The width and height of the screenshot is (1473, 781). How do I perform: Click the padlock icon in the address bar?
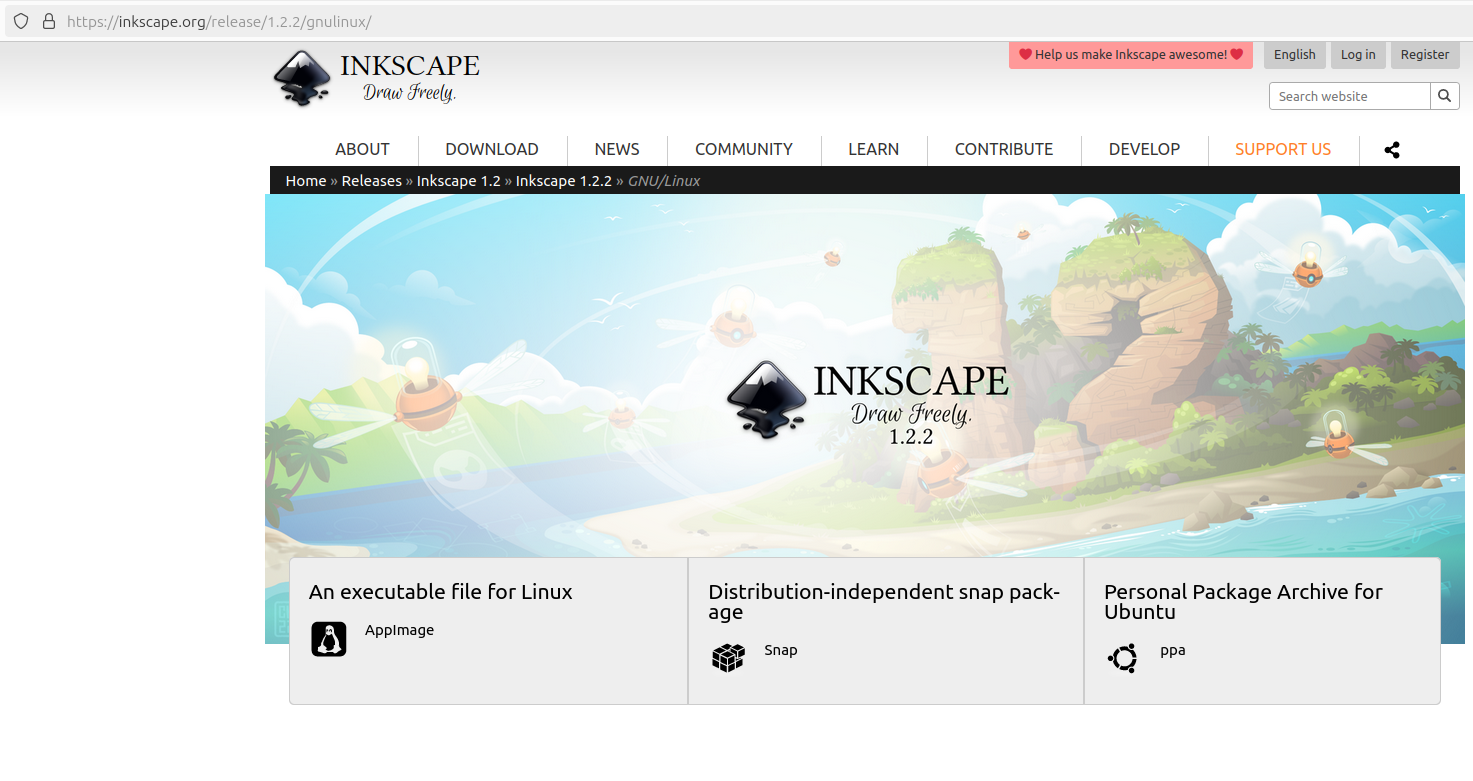point(48,20)
